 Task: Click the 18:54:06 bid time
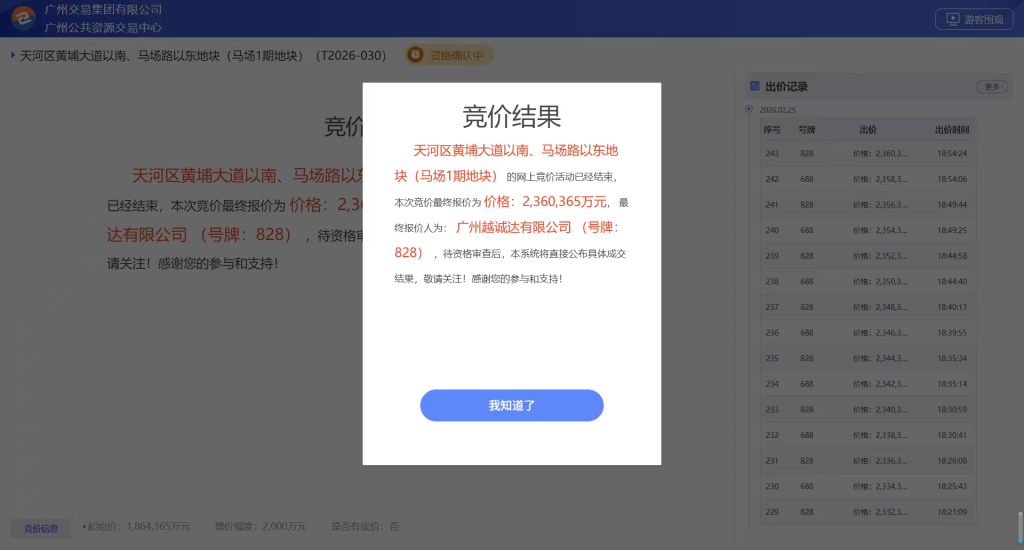pos(952,179)
